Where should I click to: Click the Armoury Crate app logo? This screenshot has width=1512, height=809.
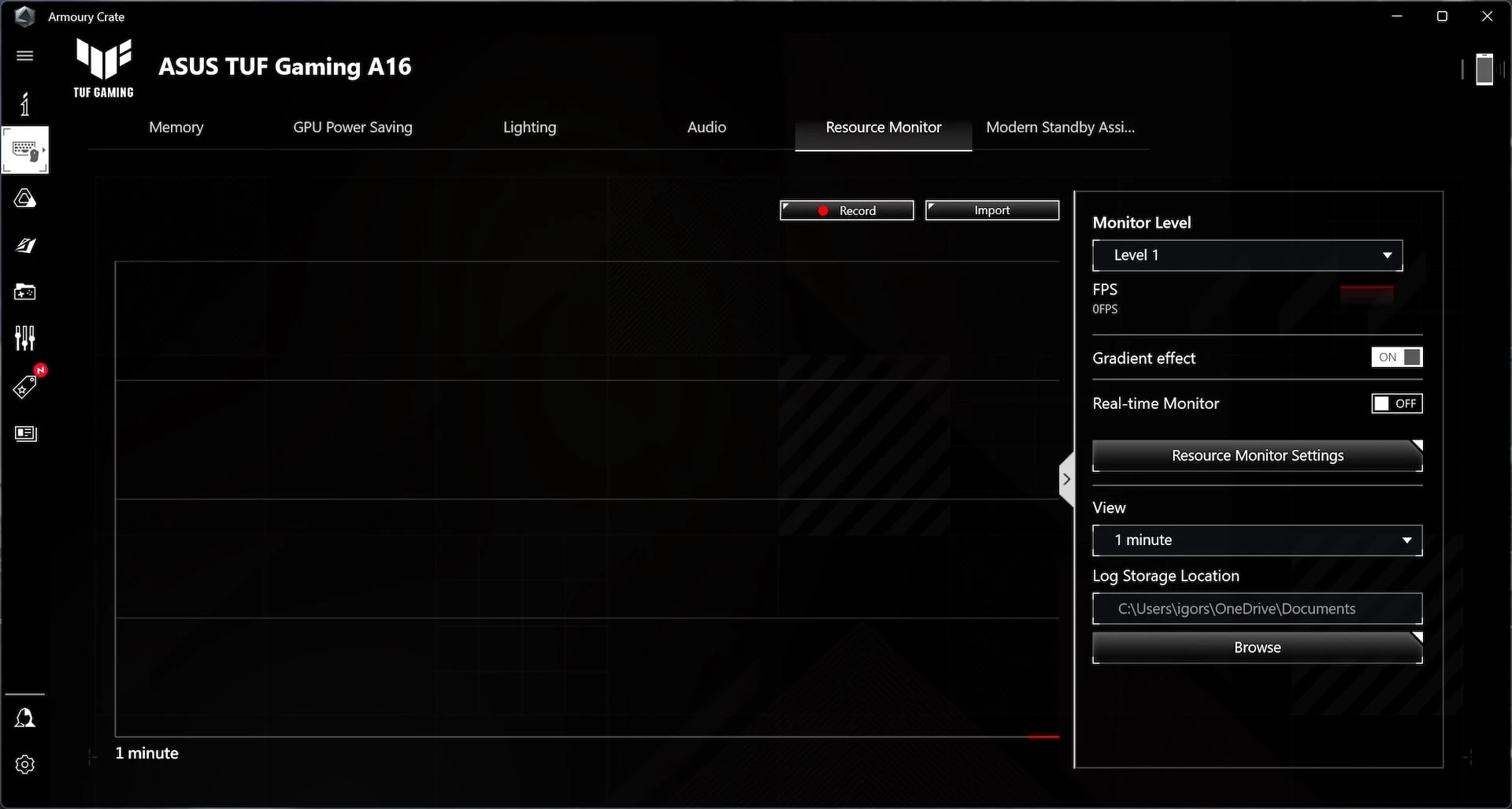pyautogui.click(x=24, y=17)
